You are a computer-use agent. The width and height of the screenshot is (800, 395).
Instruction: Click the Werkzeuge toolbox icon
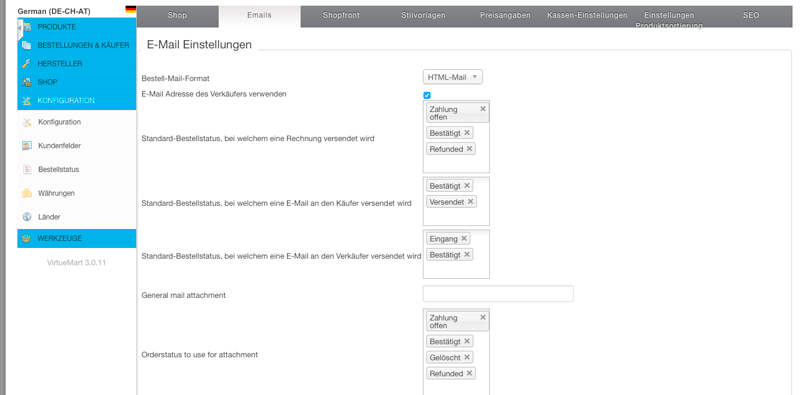27,238
